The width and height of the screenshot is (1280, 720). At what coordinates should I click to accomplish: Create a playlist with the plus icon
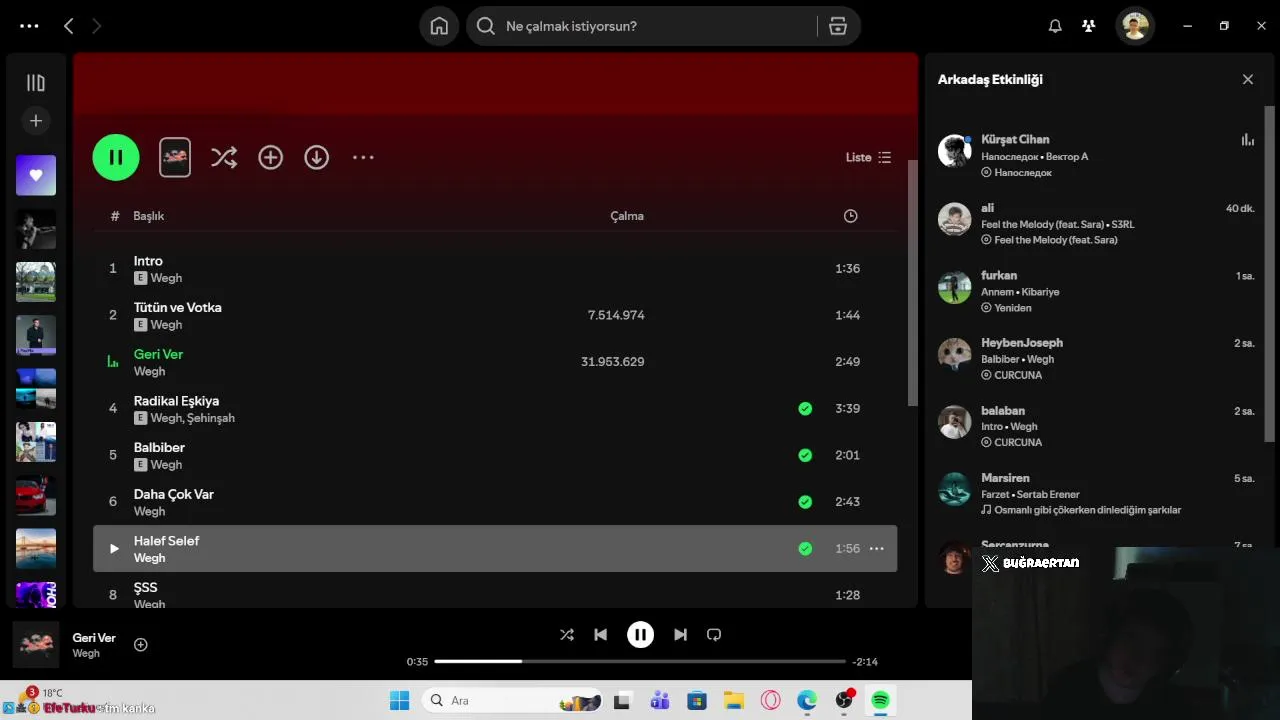tap(36, 121)
